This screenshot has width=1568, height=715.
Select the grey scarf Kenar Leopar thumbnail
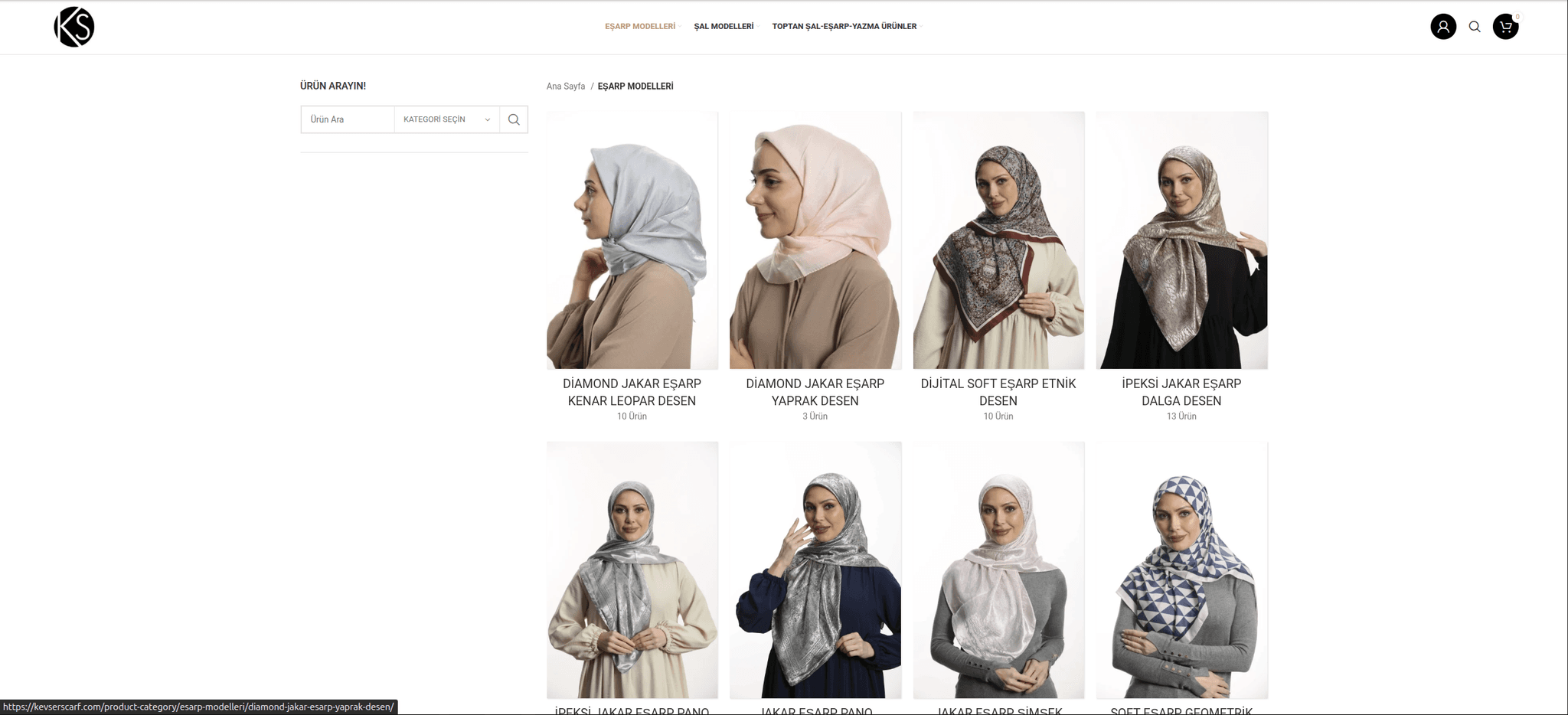pos(632,240)
